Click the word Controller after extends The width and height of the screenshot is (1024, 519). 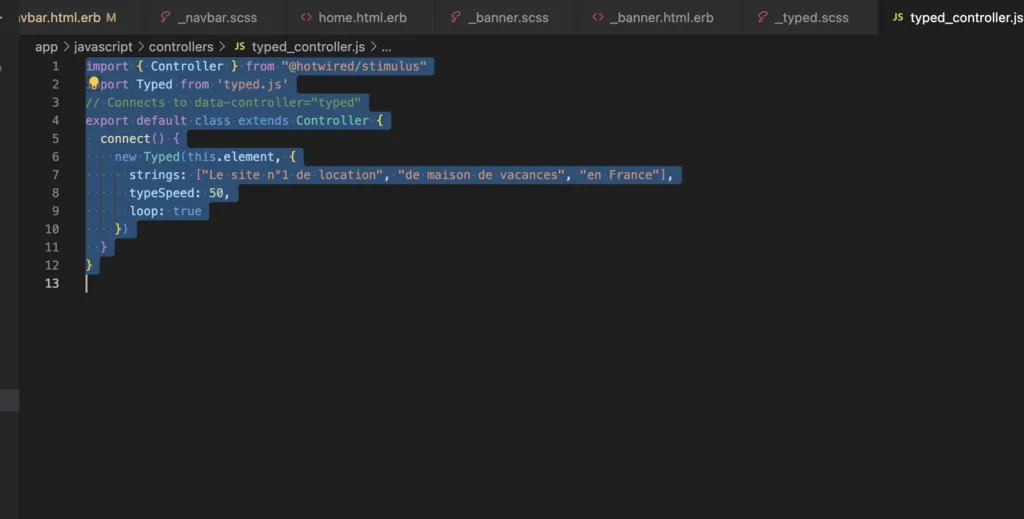[x=332, y=120]
